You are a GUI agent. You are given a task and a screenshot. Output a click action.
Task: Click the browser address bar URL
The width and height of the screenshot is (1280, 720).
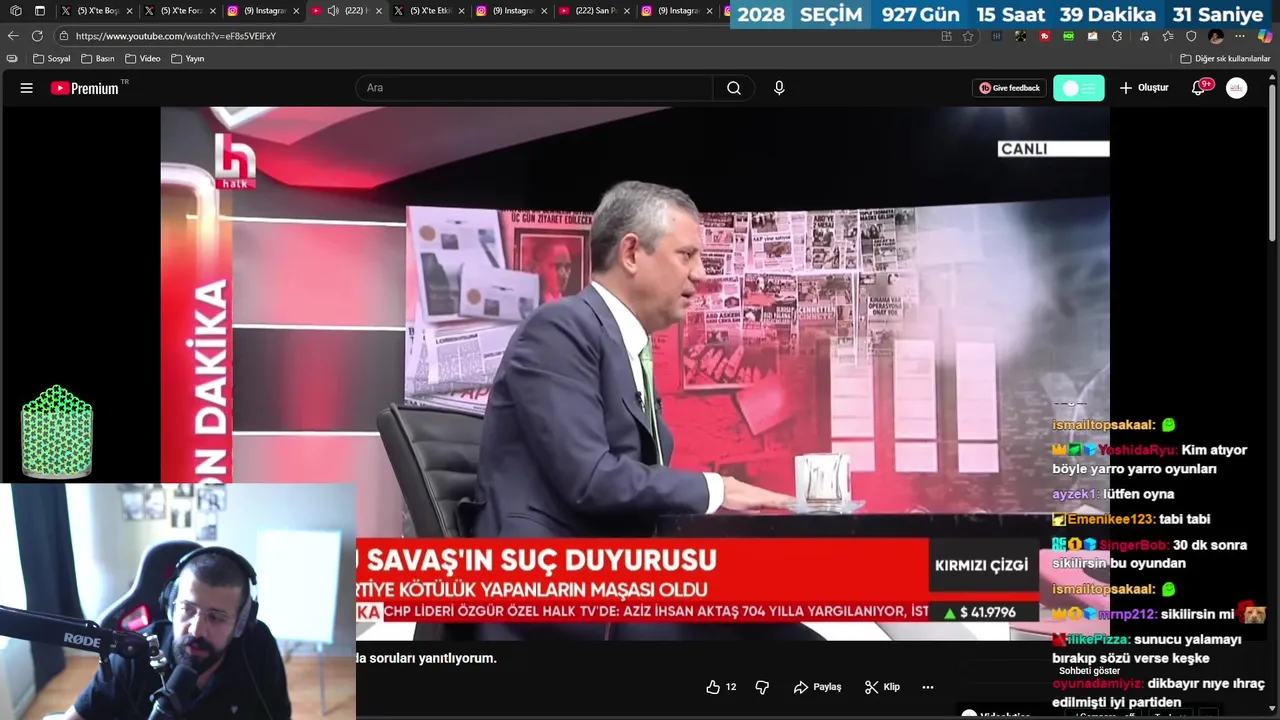(176, 36)
